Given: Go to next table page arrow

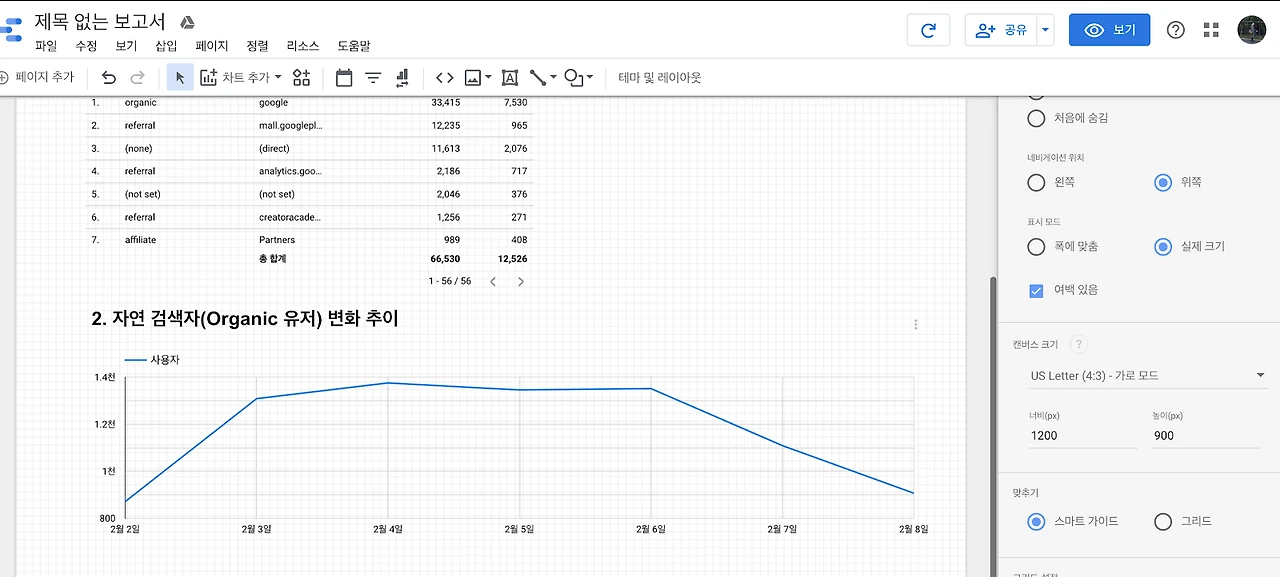Looking at the screenshot, I should [520, 282].
